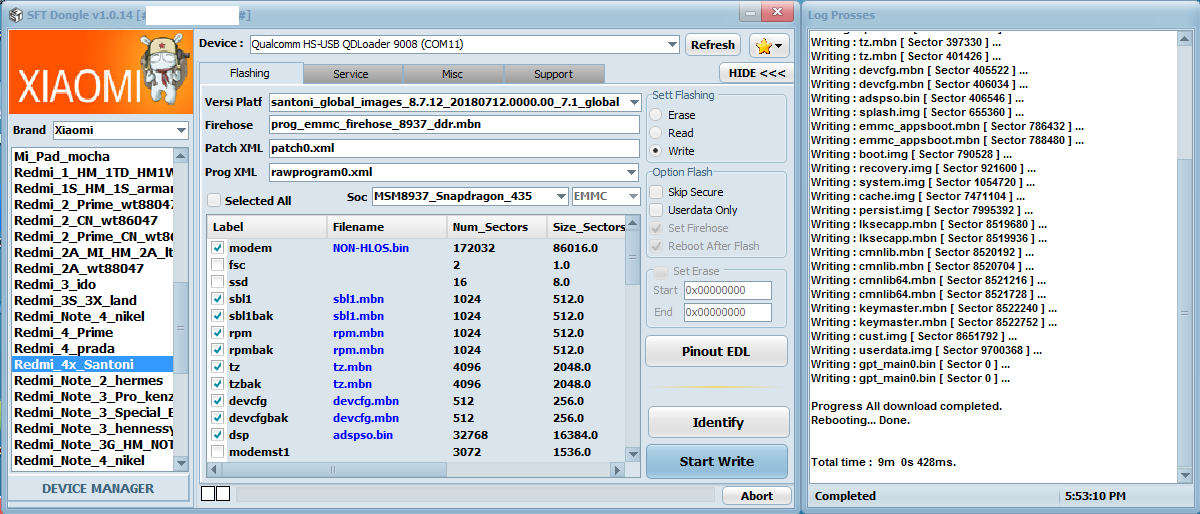Open the Support tab

pos(553,74)
